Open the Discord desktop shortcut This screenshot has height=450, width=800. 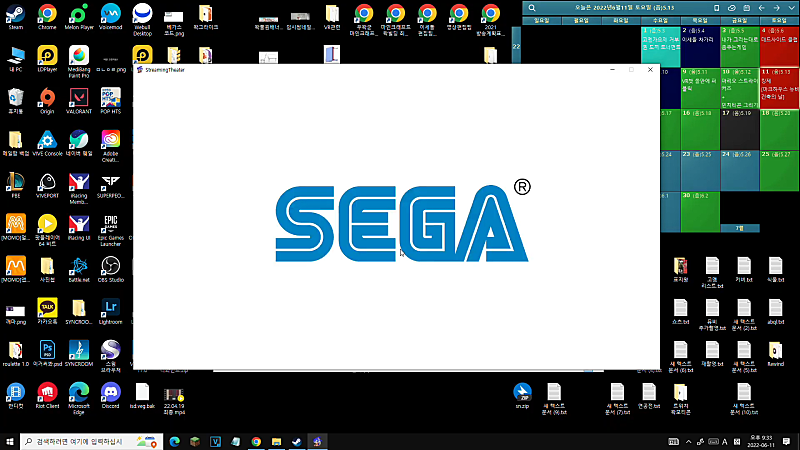[x=110, y=396]
